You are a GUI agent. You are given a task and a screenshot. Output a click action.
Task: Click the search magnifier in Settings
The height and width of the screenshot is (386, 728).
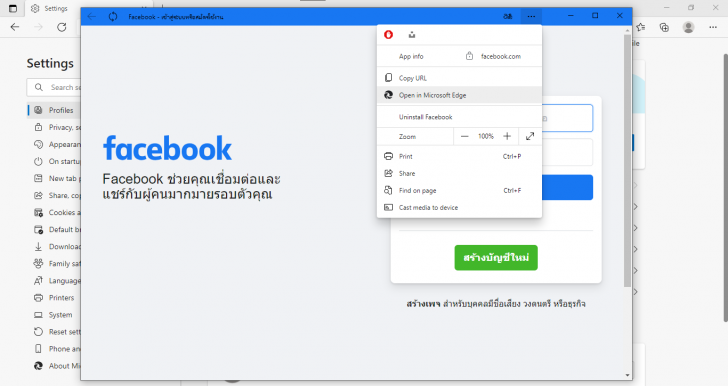point(39,87)
